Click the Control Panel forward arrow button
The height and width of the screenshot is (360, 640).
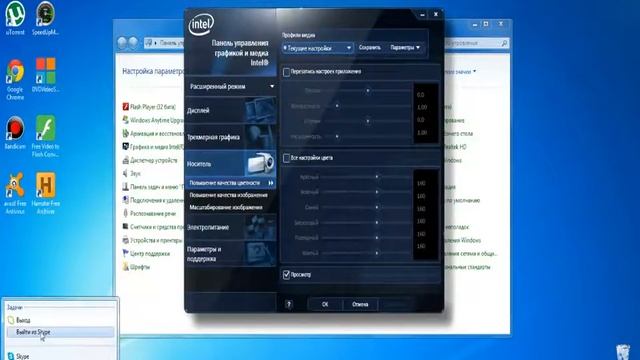click(133, 42)
